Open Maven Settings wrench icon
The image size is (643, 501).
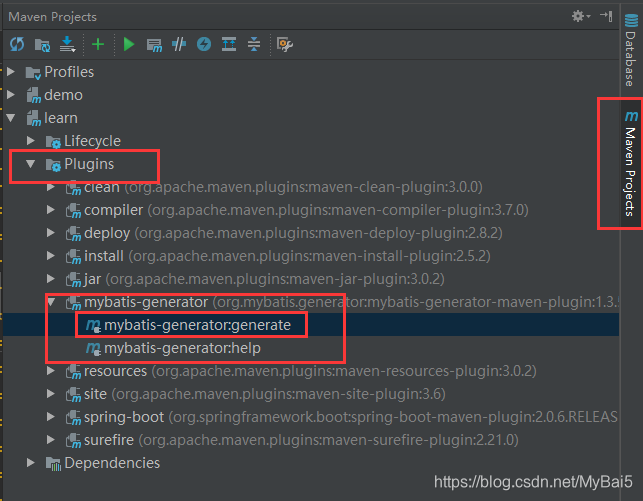(x=285, y=44)
